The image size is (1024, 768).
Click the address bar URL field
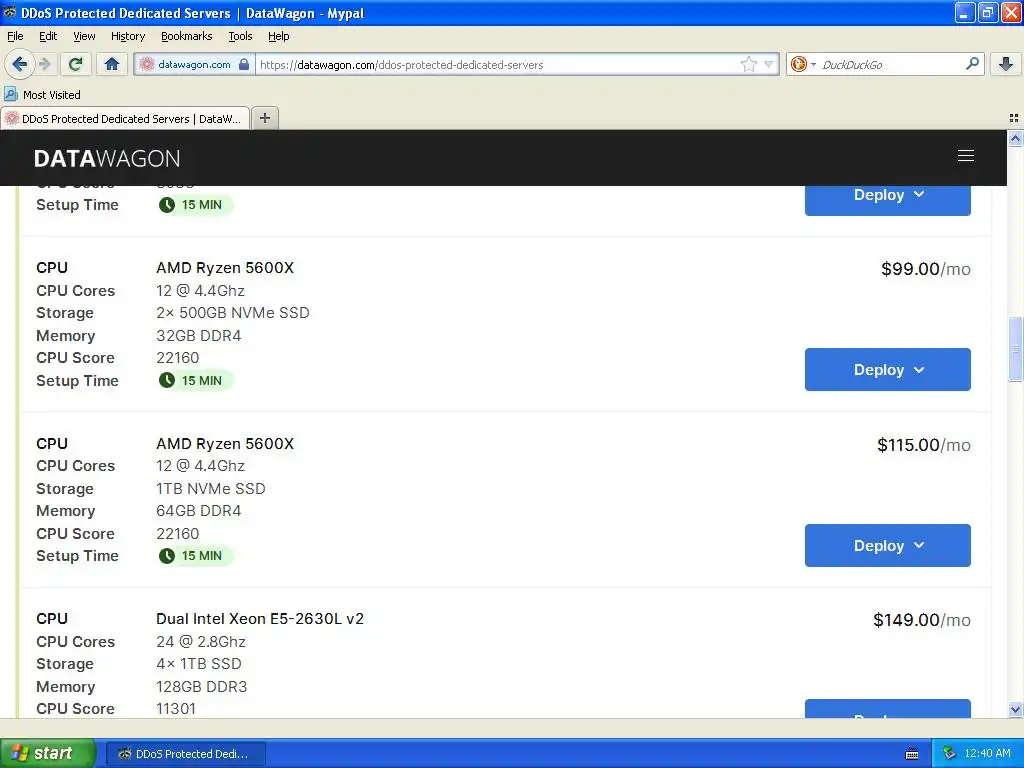(x=496, y=64)
